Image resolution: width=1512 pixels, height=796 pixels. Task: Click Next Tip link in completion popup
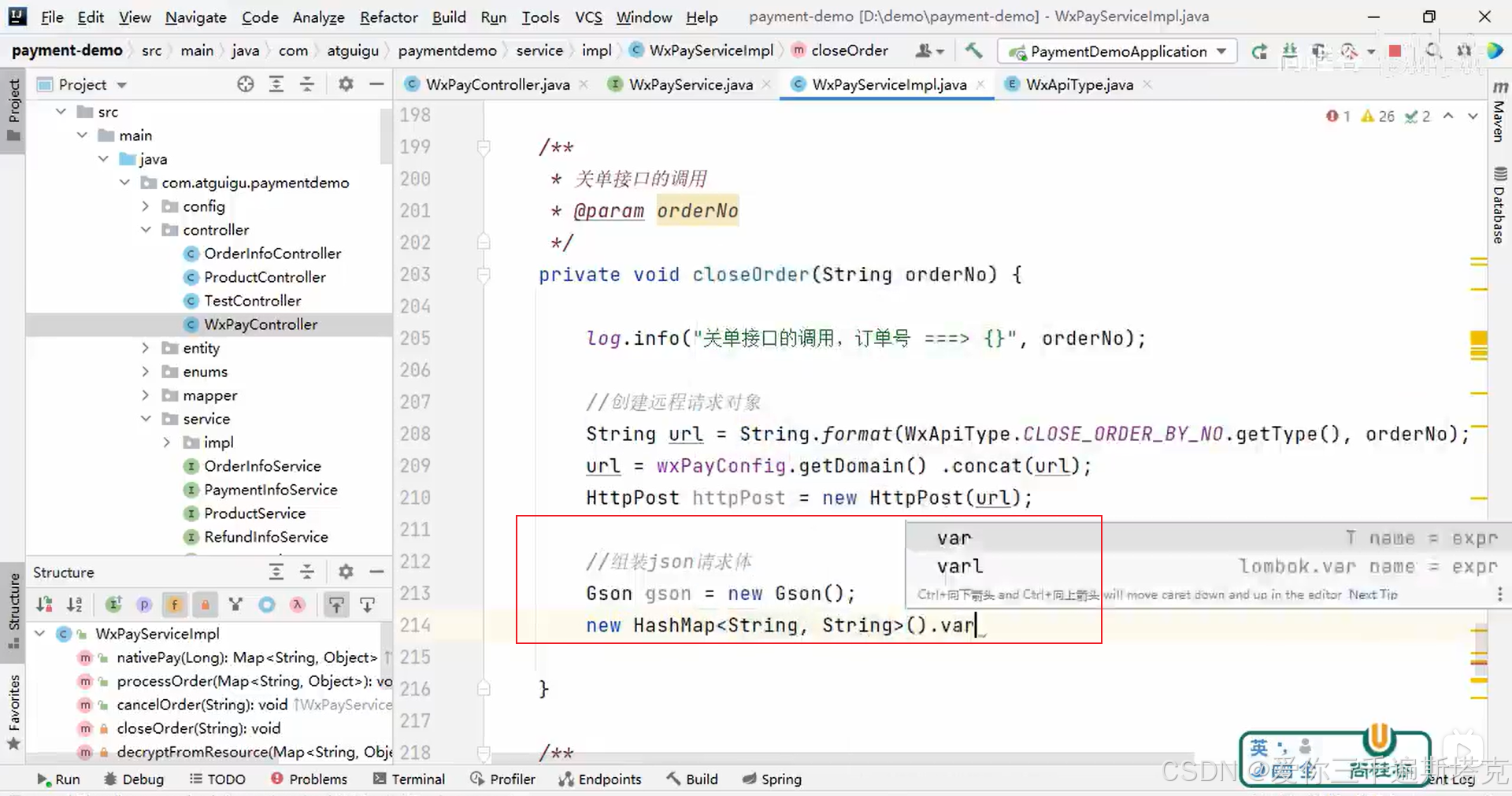pyautogui.click(x=1373, y=594)
